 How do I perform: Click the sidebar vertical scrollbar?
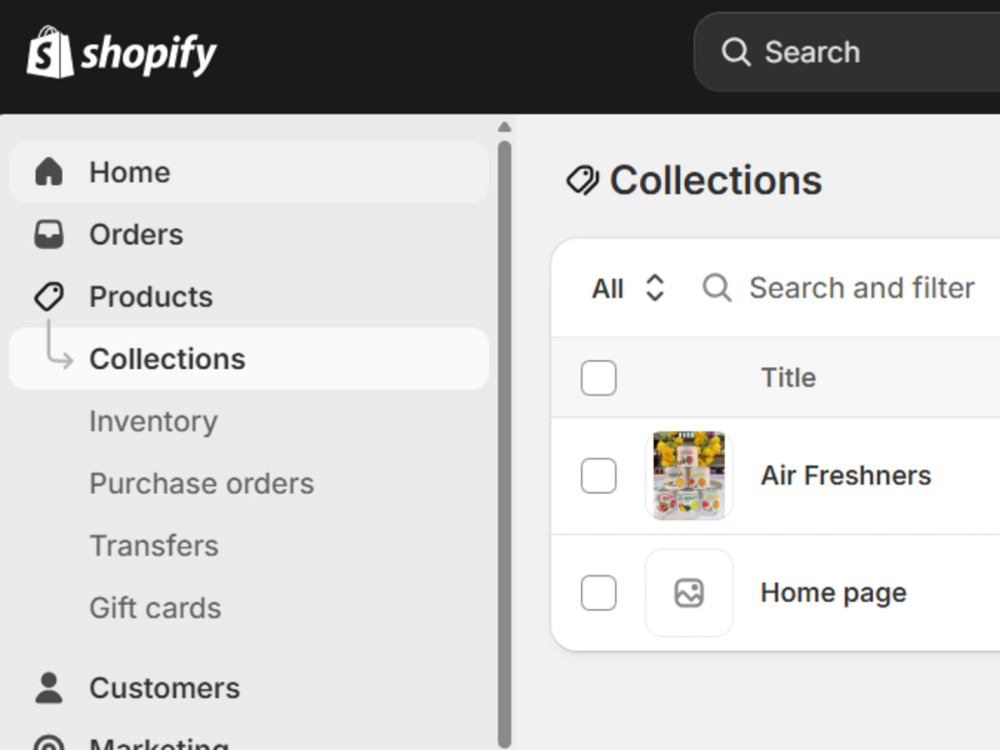click(504, 444)
